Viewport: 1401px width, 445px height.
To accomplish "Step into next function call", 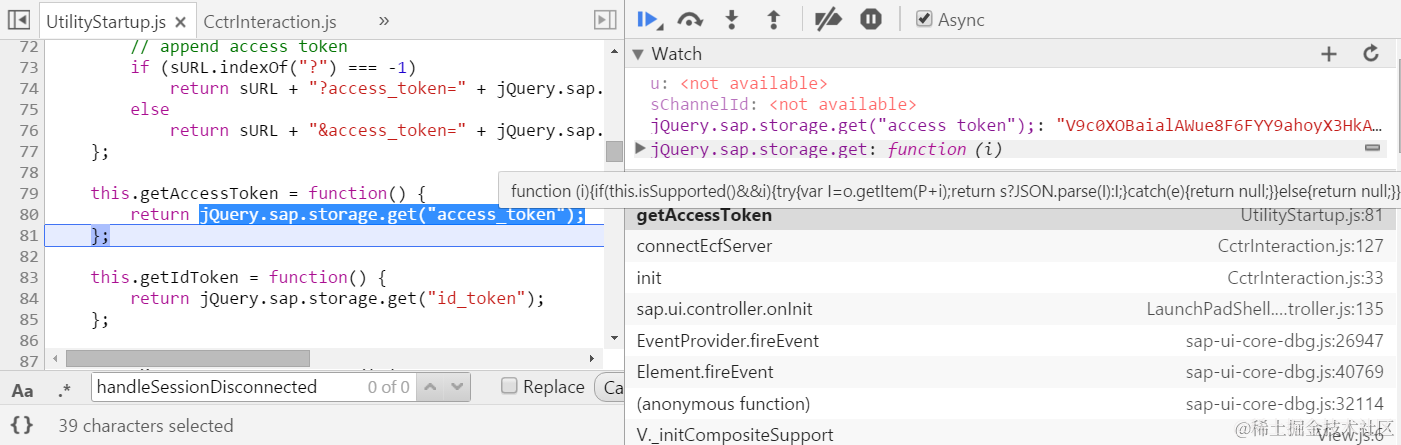I will (731, 19).
